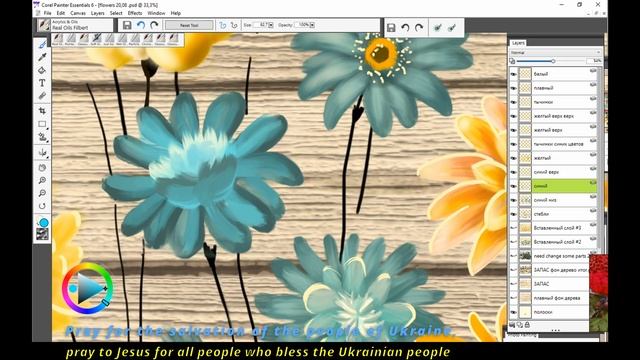Click the 'синий' layer thumbnail
This screenshot has height=360, width=640.
(525, 186)
